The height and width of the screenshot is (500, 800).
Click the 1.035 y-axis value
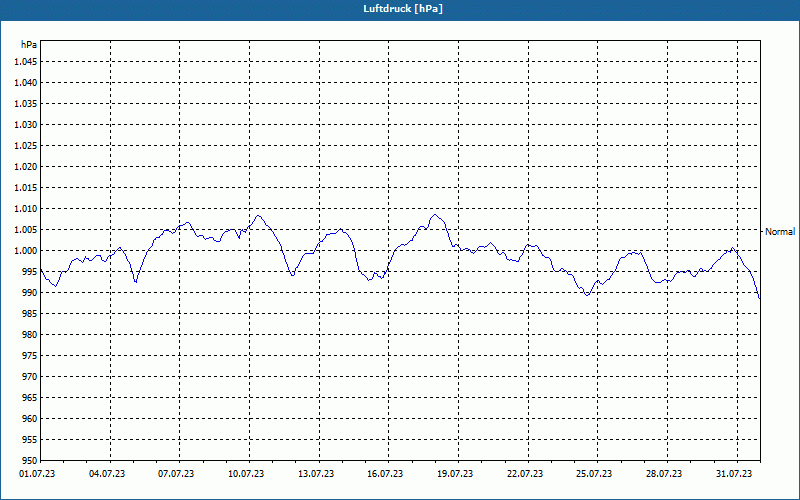(x=25, y=104)
